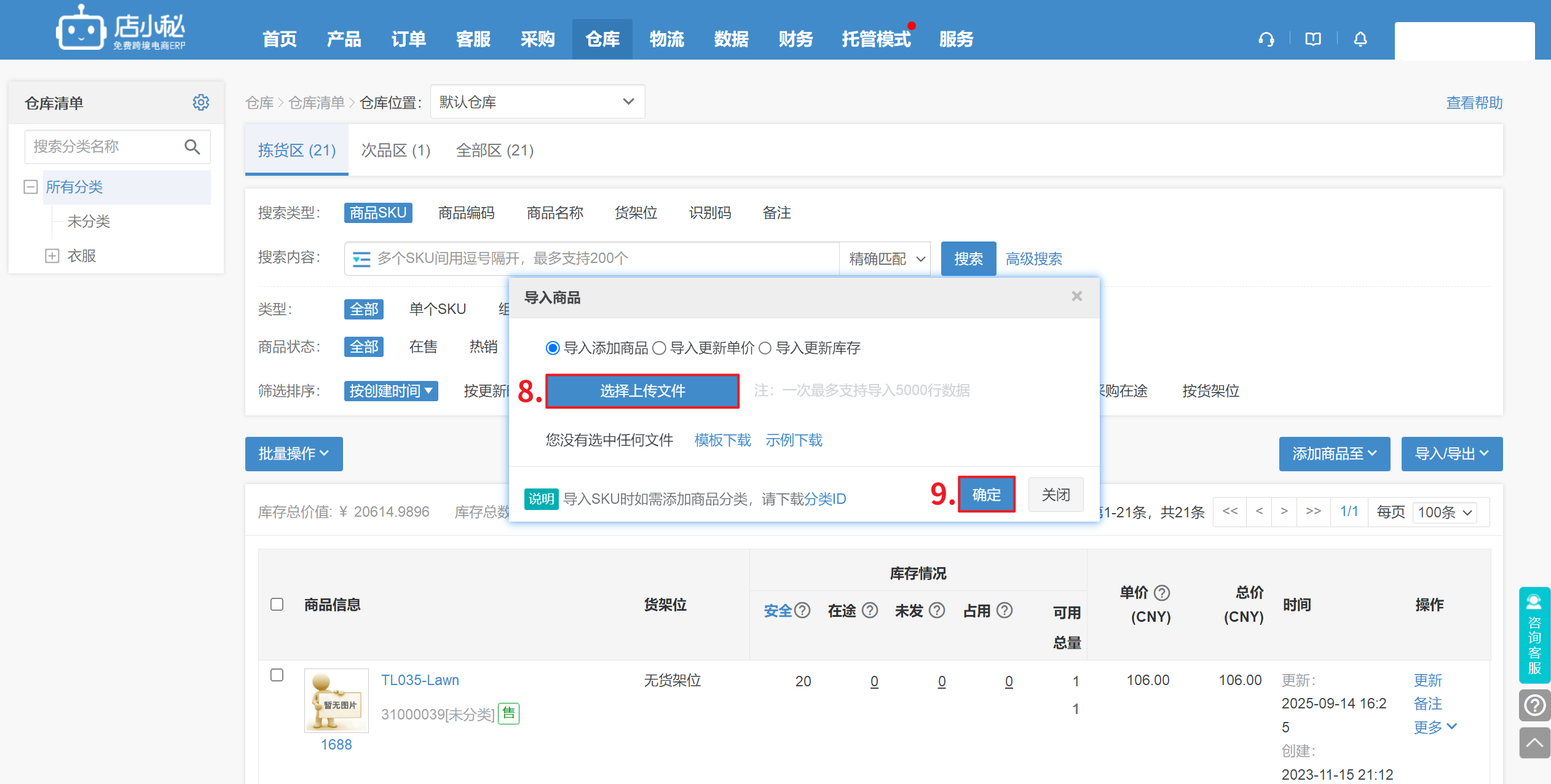This screenshot has height=784, width=1551.
Task: Open the 导入/导出 dropdown button
Action: (1451, 454)
